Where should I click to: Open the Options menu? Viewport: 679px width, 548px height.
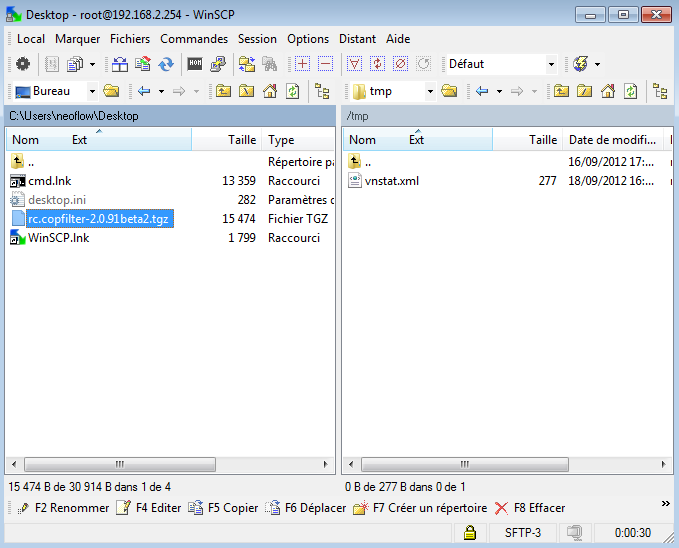coord(308,39)
